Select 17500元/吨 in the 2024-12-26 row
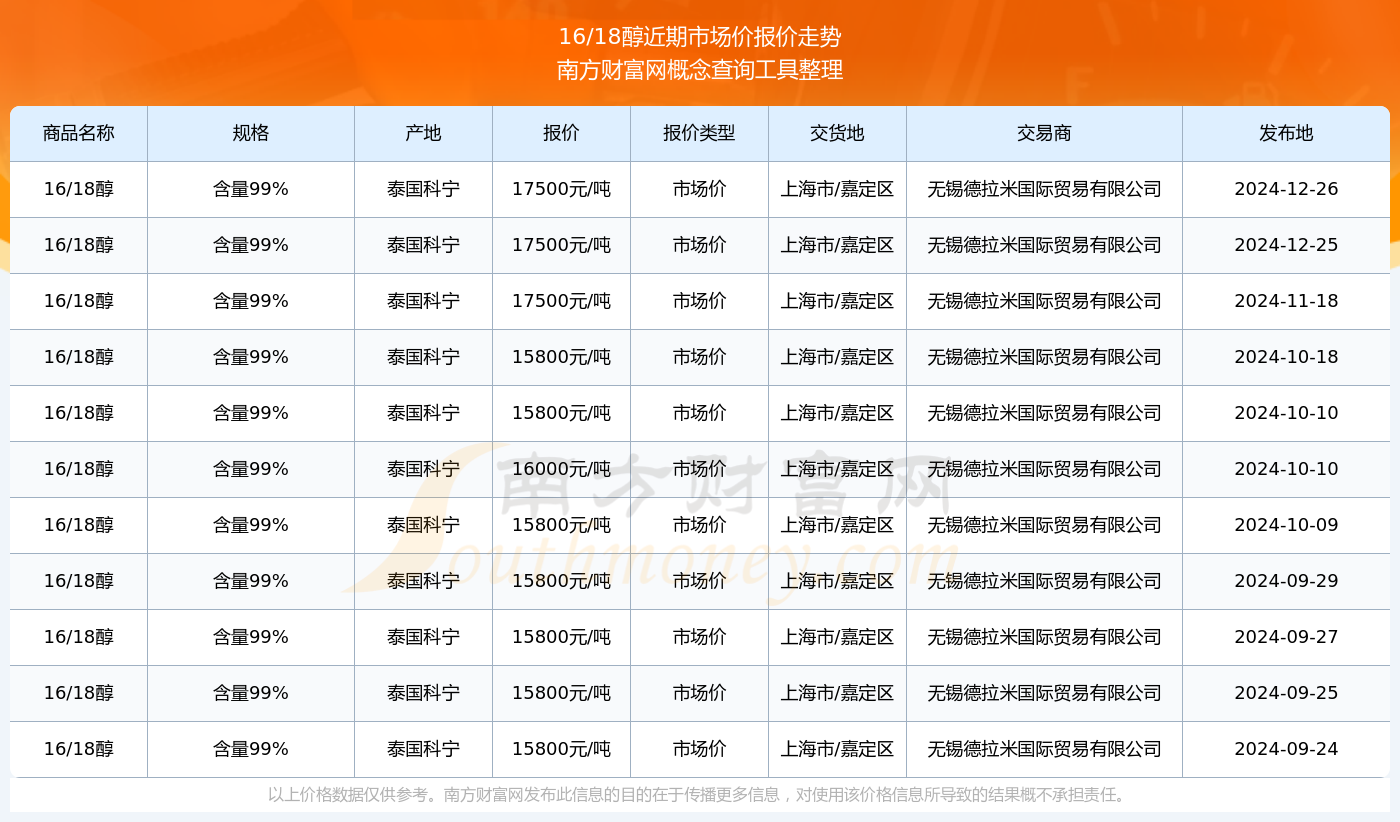Viewport: 1400px width, 822px height. tap(561, 189)
